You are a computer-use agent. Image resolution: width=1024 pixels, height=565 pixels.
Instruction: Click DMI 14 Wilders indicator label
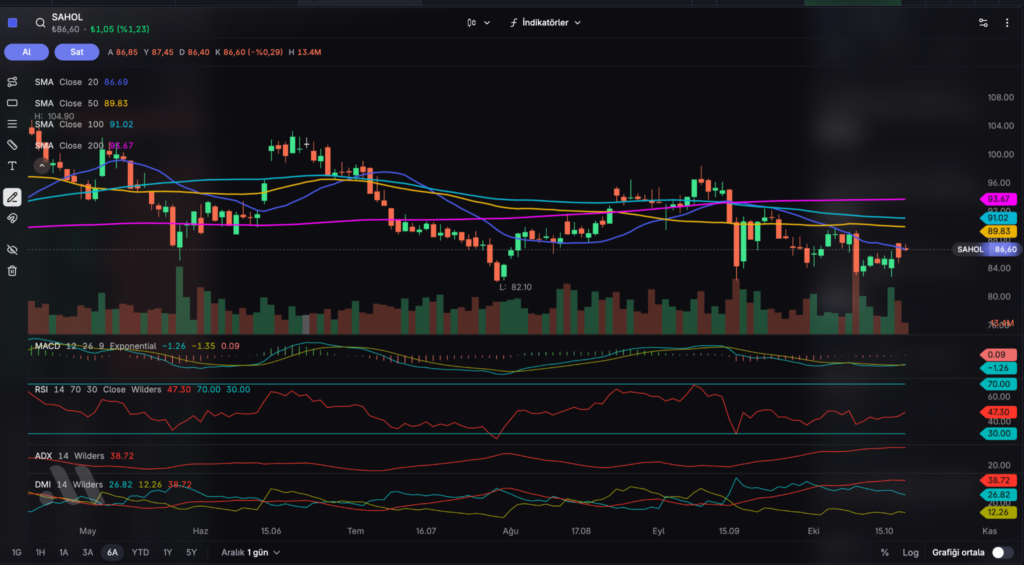pos(69,485)
